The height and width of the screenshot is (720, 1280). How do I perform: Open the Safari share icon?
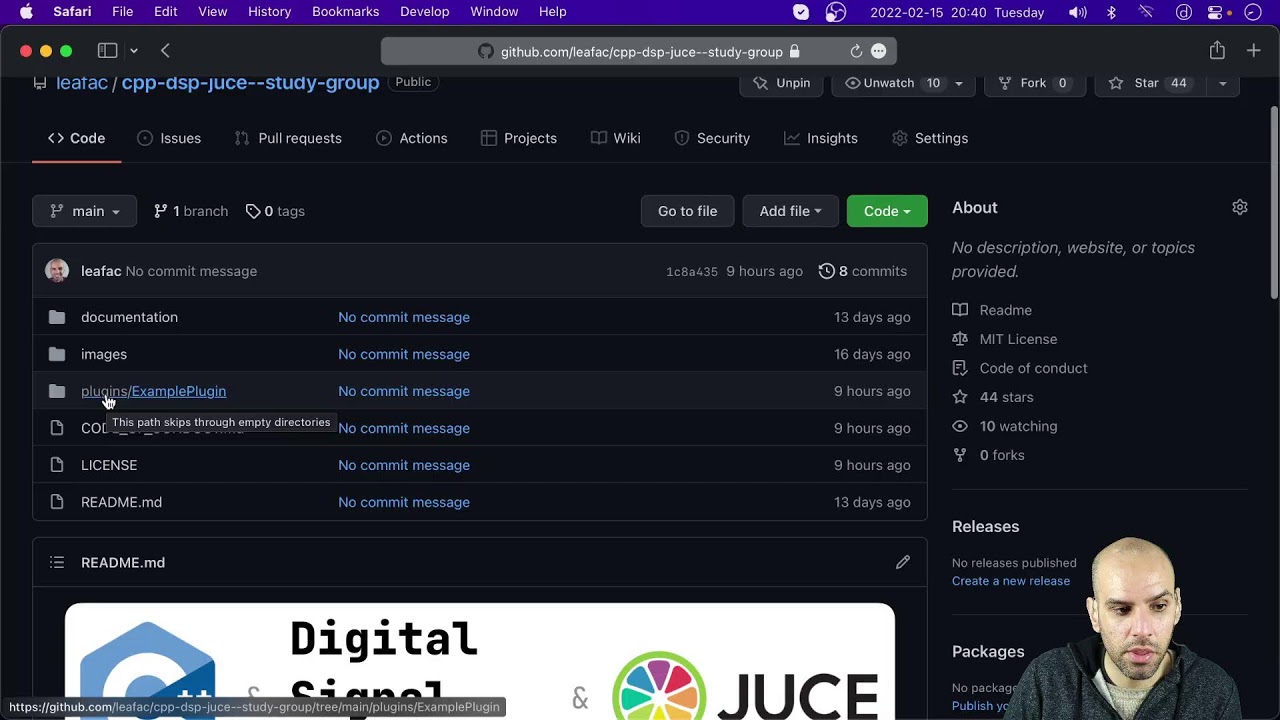coord(1217,50)
